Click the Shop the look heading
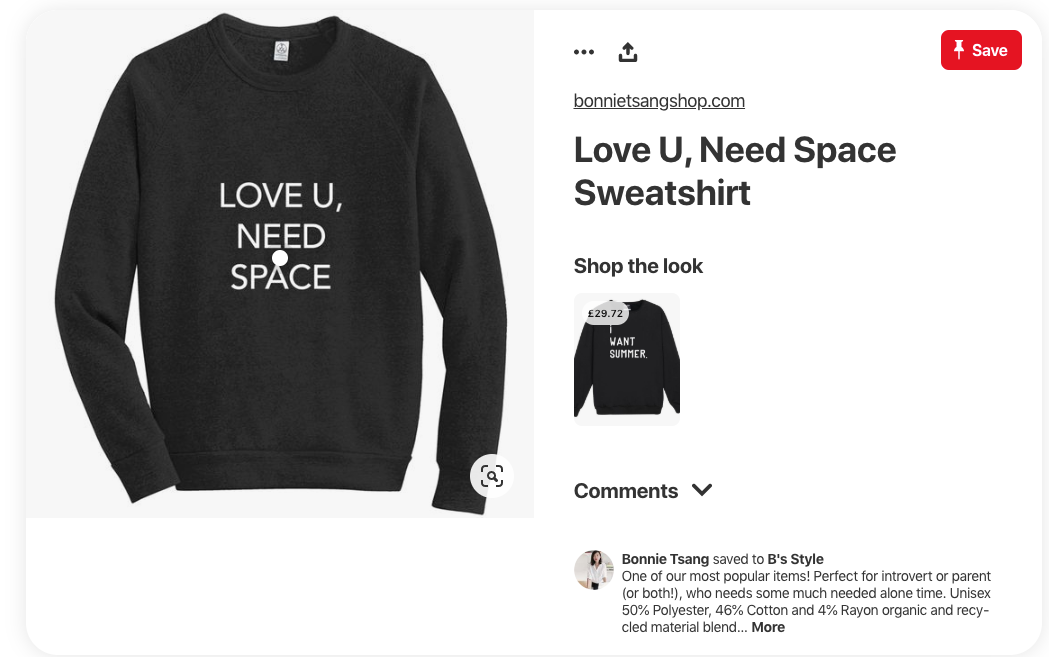The width and height of the screenshot is (1049, 657). coord(638,266)
